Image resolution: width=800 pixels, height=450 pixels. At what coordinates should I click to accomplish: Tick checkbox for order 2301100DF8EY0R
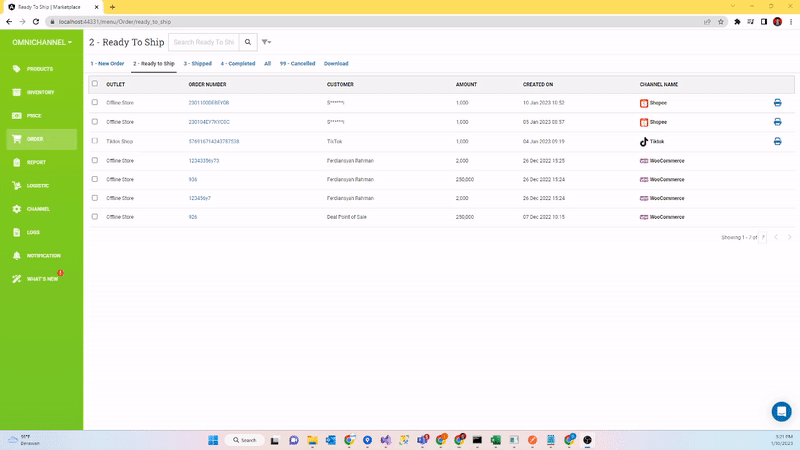tap(94, 102)
